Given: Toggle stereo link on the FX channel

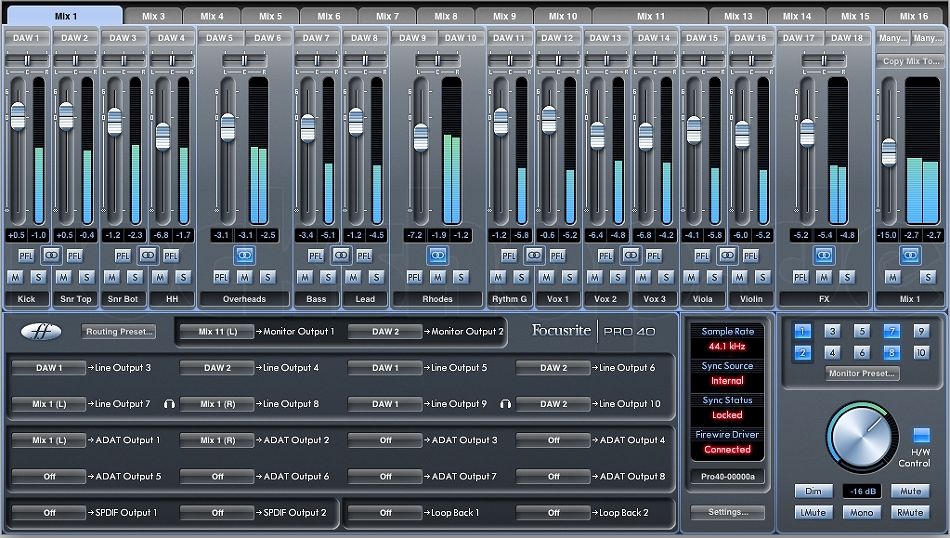Looking at the screenshot, I should coord(823,256).
